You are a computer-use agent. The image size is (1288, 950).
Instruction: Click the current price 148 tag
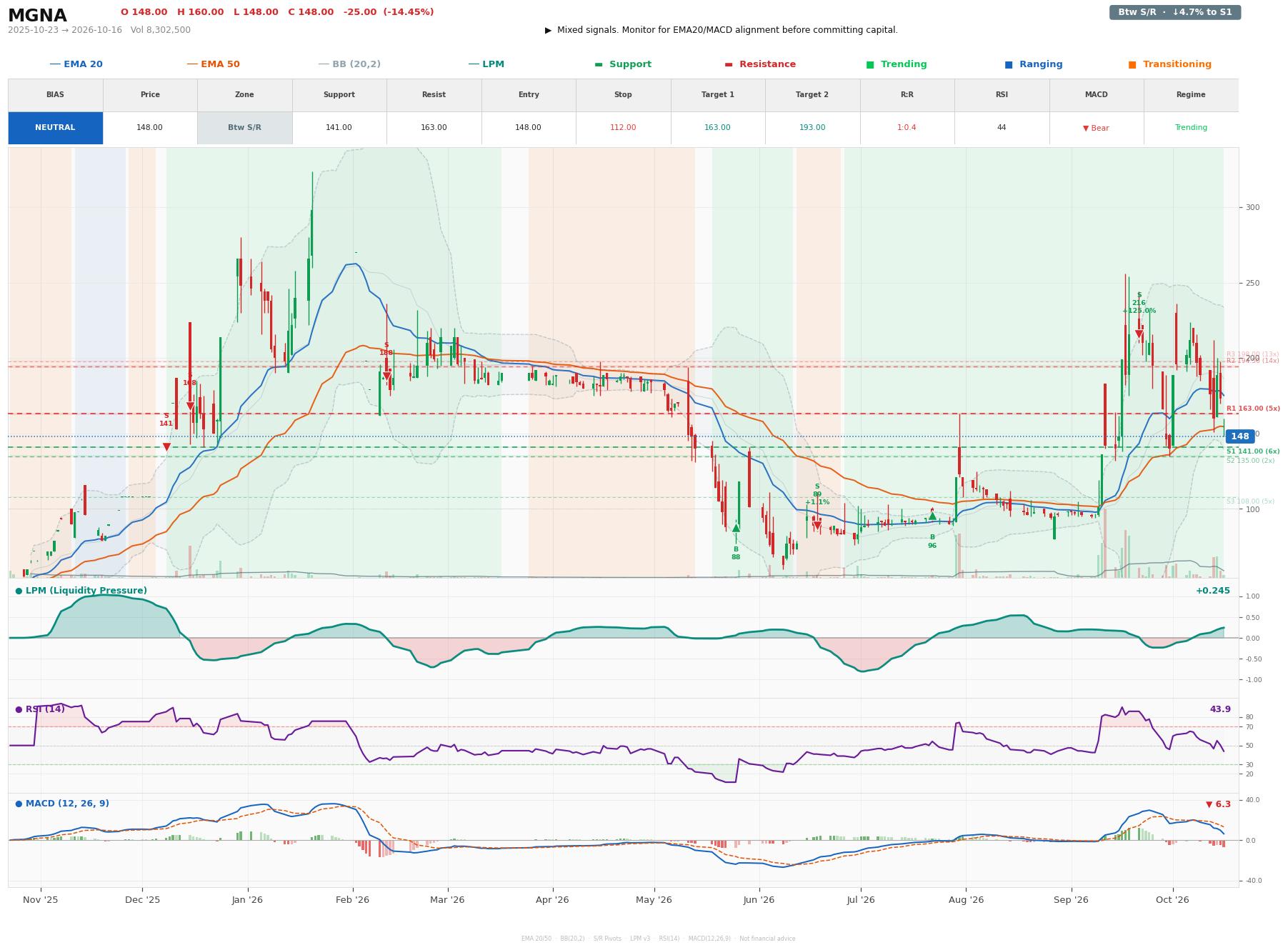click(1239, 436)
